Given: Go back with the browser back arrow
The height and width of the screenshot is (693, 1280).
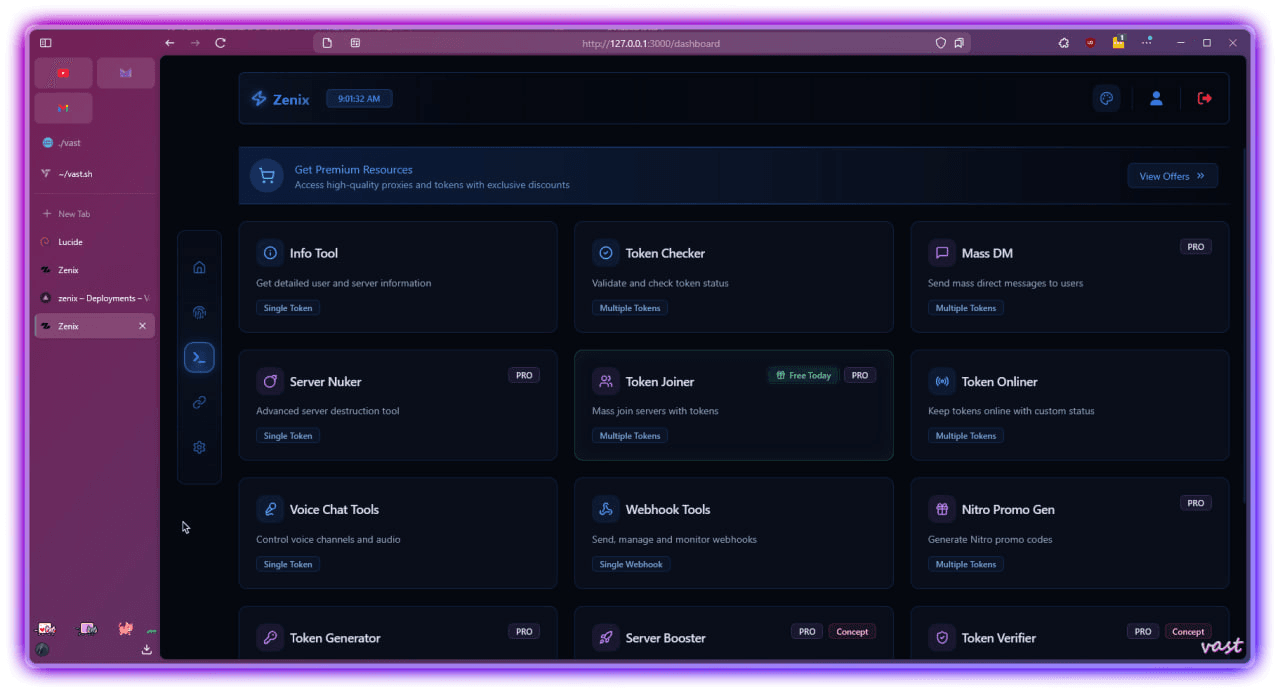Looking at the screenshot, I should 170,43.
